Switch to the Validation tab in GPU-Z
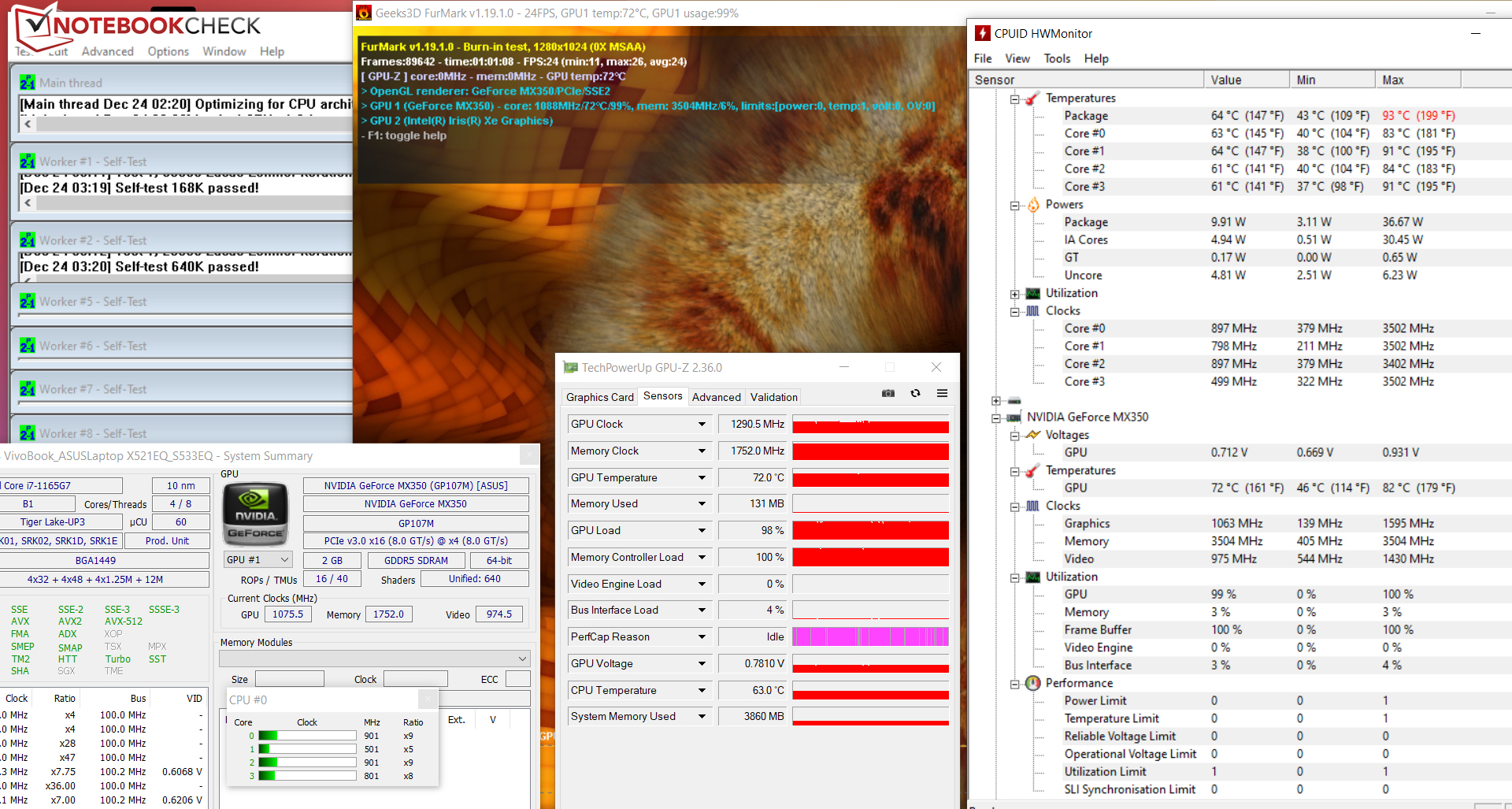 (x=773, y=397)
